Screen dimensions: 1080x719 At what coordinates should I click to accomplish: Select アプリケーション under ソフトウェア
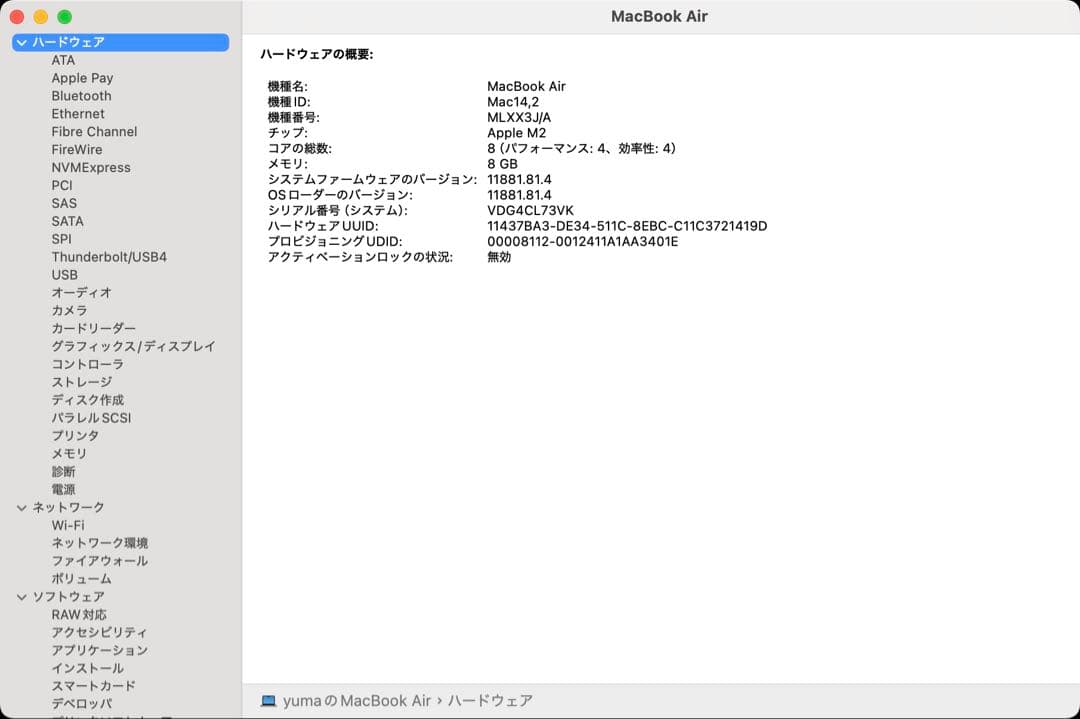pyautogui.click(x=106, y=650)
